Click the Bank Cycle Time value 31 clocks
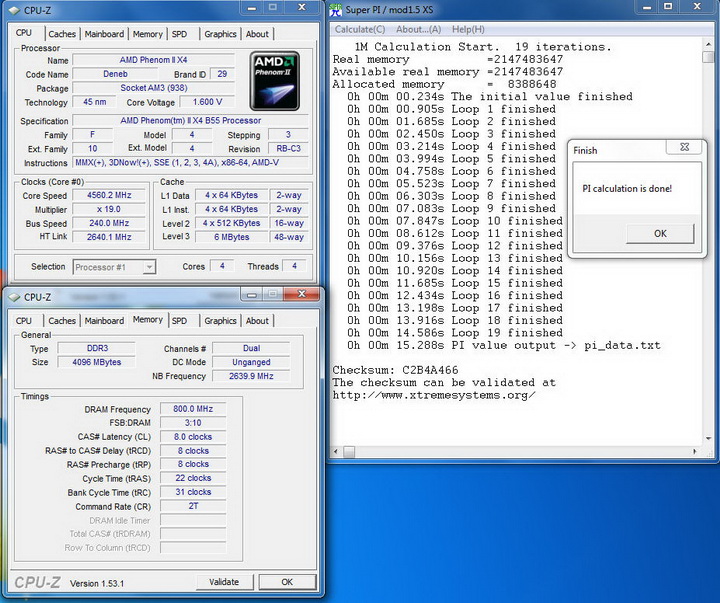Viewport: 720px width, 603px height. [193, 492]
